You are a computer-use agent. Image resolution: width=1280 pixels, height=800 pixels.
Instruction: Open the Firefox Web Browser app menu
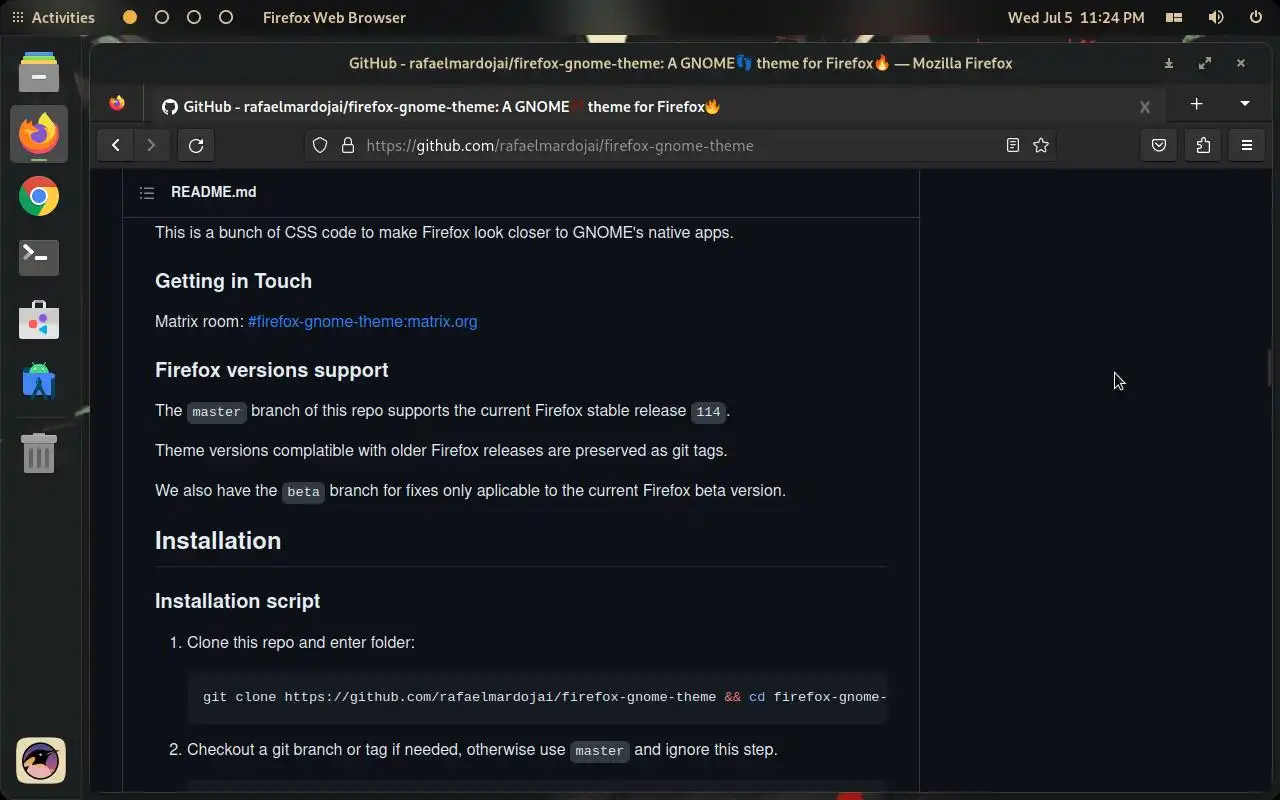click(334, 17)
